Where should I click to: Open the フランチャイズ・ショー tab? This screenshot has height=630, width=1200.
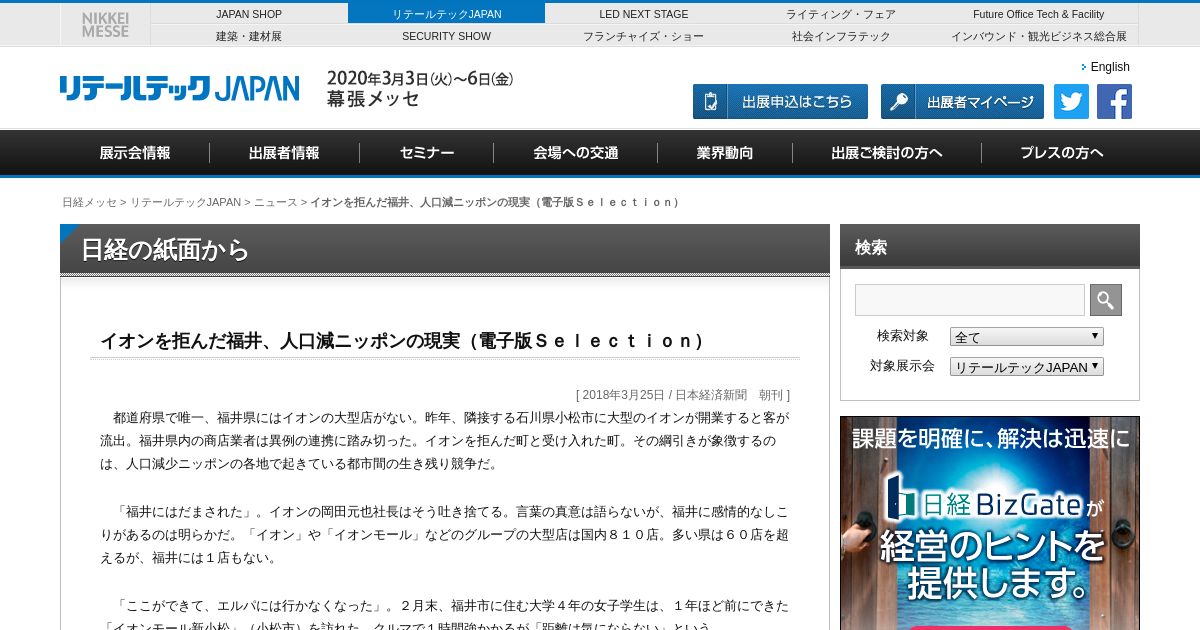coord(644,36)
